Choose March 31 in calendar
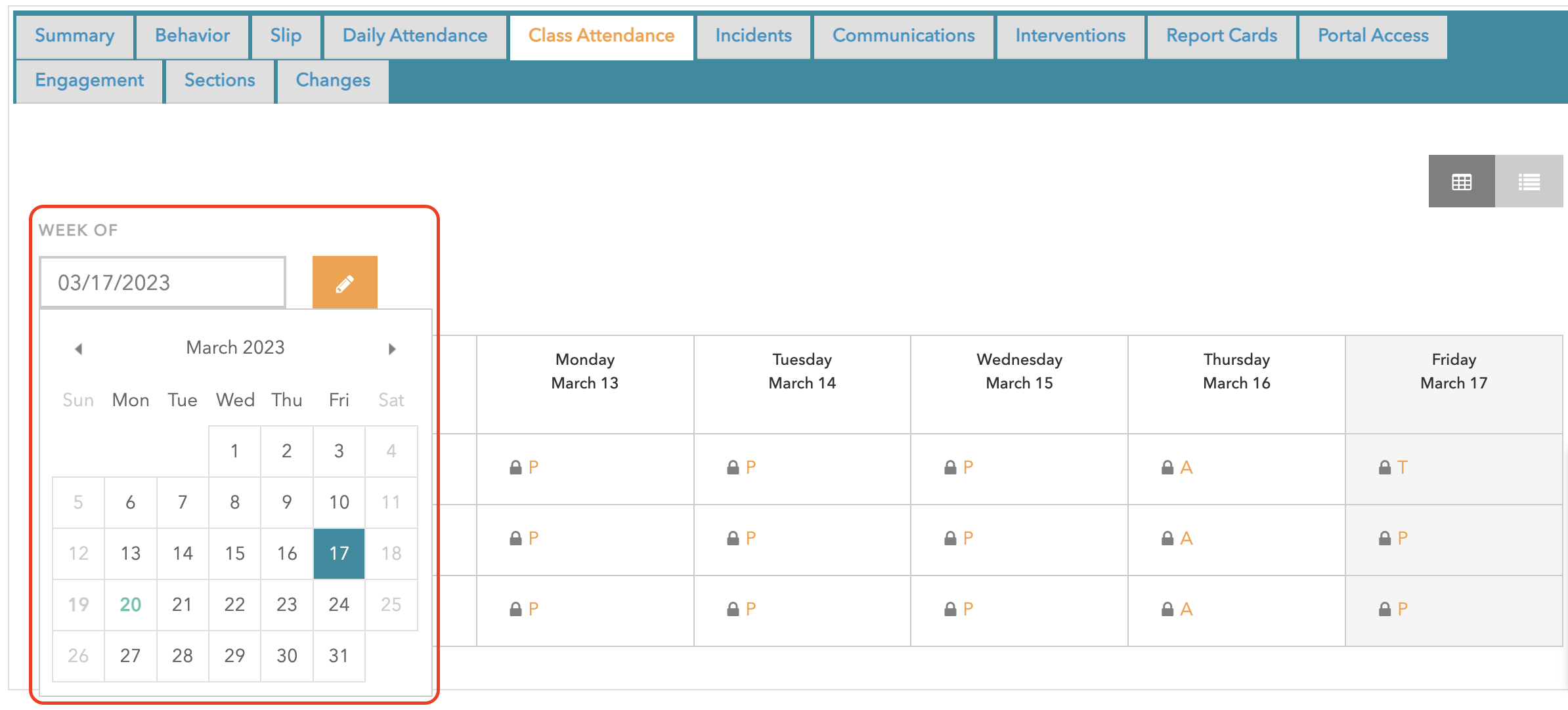The height and width of the screenshot is (710, 1568). [x=339, y=656]
